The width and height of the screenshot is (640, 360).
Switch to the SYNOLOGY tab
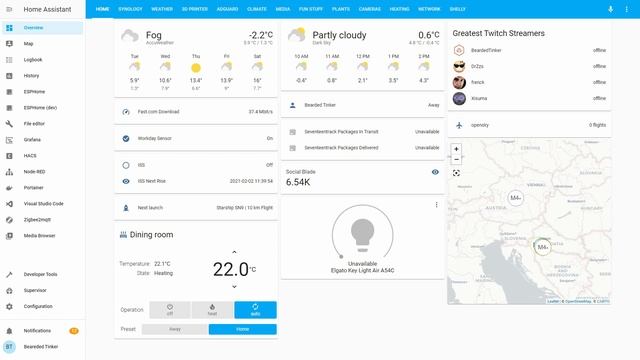click(130, 9)
